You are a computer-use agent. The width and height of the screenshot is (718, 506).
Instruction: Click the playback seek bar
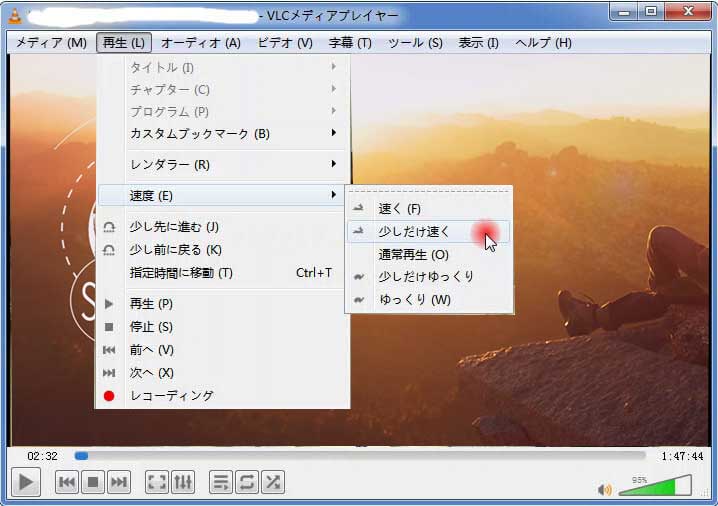click(360, 456)
